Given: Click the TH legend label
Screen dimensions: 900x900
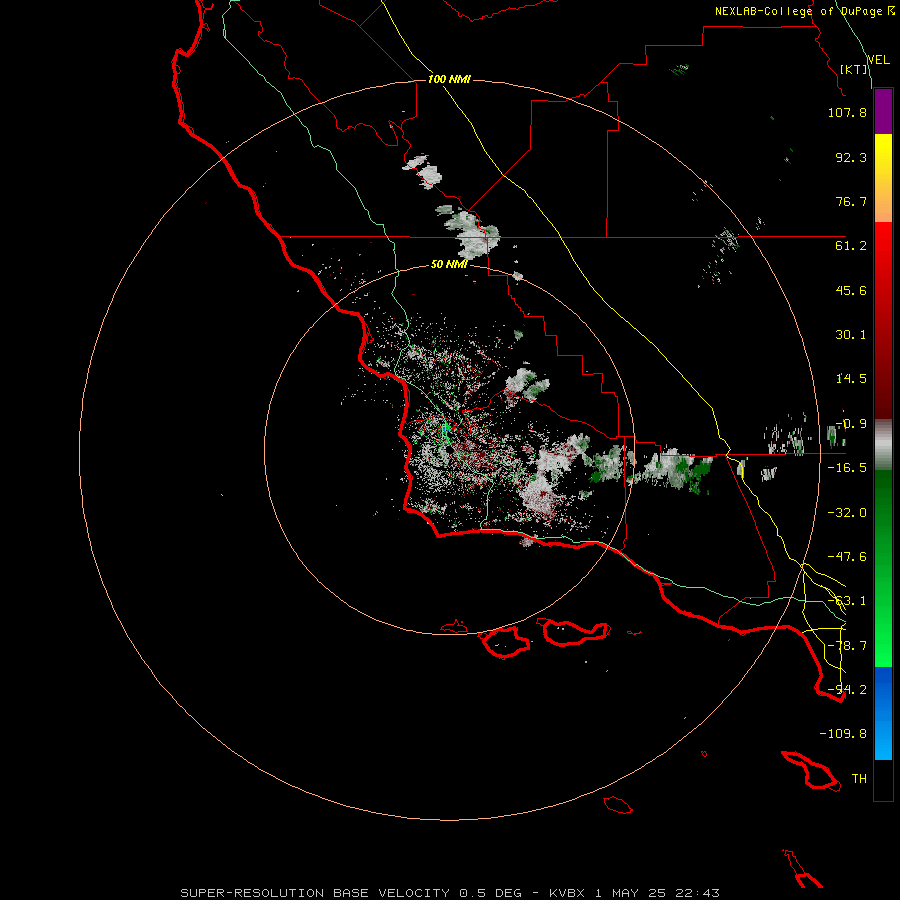Looking at the screenshot, I should point(859,779).
